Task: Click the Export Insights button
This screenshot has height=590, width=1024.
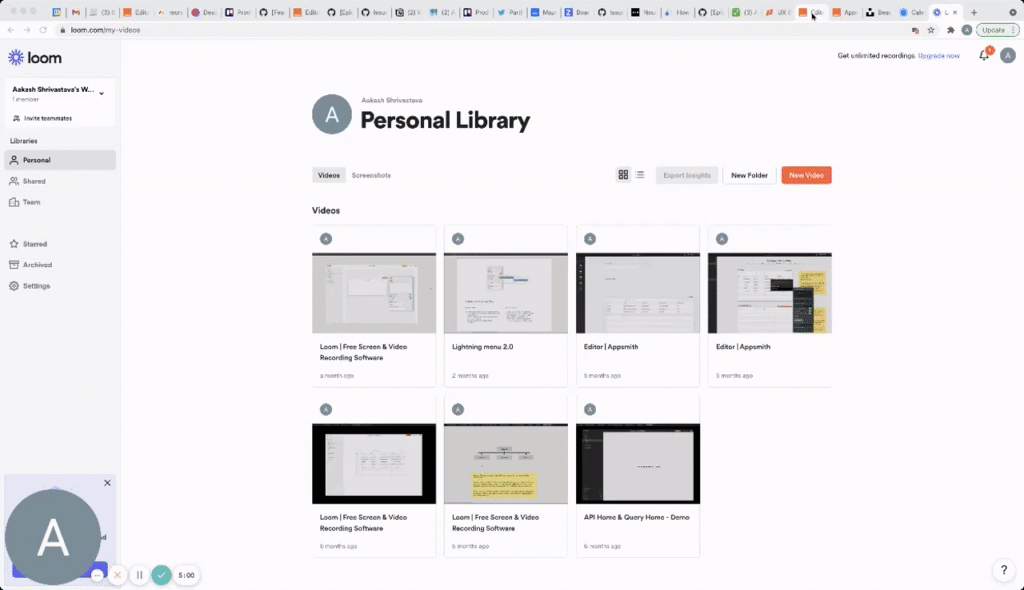Action: [x=686, y=175]
